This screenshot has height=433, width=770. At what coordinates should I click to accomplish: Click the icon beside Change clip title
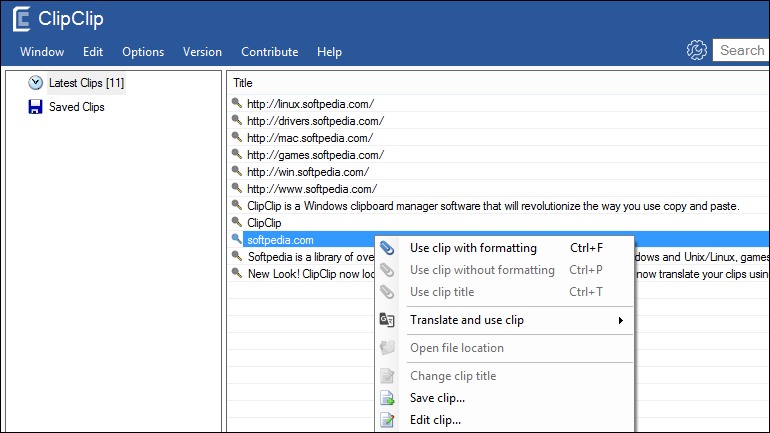tap(387, 376)
